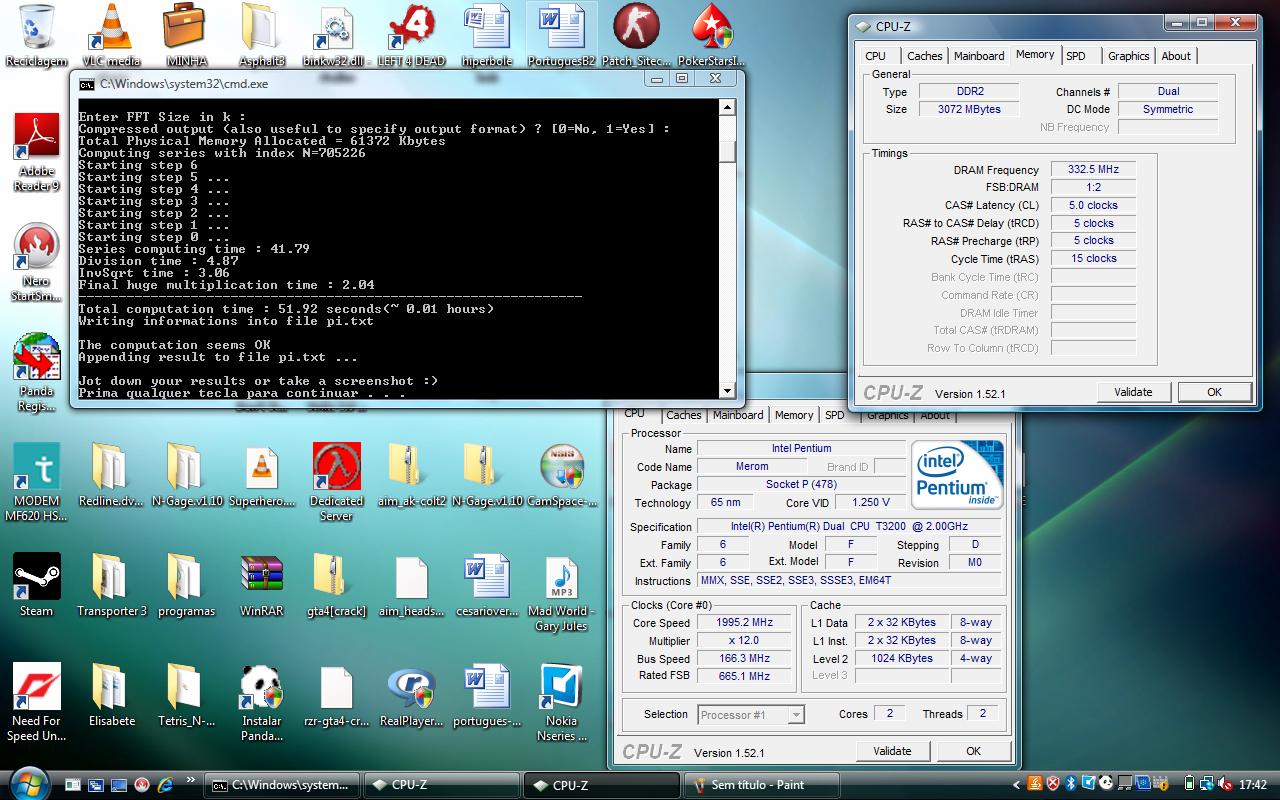The image size is (1280, 800).
Task: Click Intel Pentium inside logo
Action: point(958,475)
